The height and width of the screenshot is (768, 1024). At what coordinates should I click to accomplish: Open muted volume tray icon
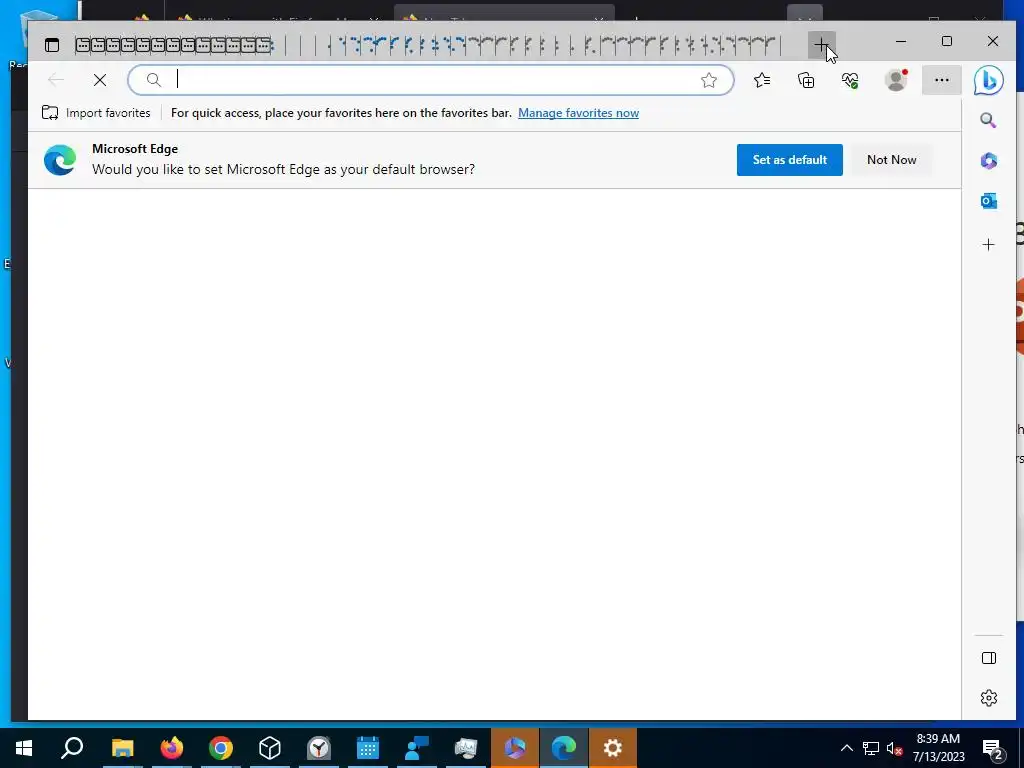coord(895,748)
